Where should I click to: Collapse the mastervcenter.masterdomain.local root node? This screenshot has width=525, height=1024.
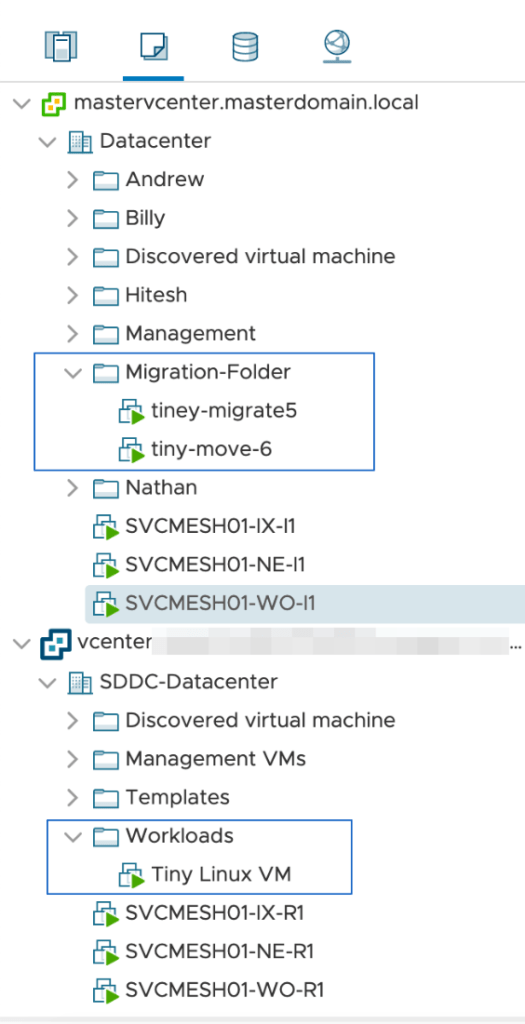pyautogui.click(x=22, y=103)
